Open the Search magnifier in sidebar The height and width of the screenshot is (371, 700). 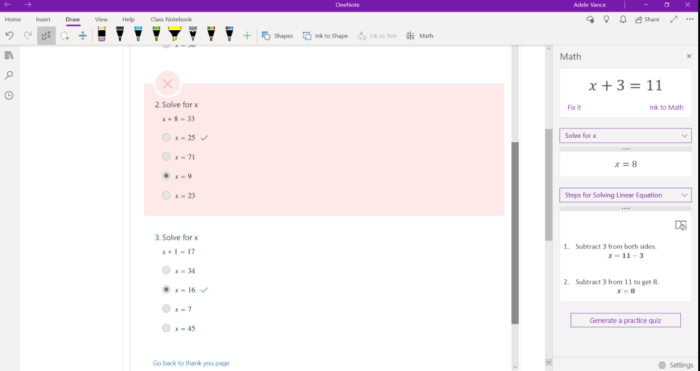click(x=9, y=75)
